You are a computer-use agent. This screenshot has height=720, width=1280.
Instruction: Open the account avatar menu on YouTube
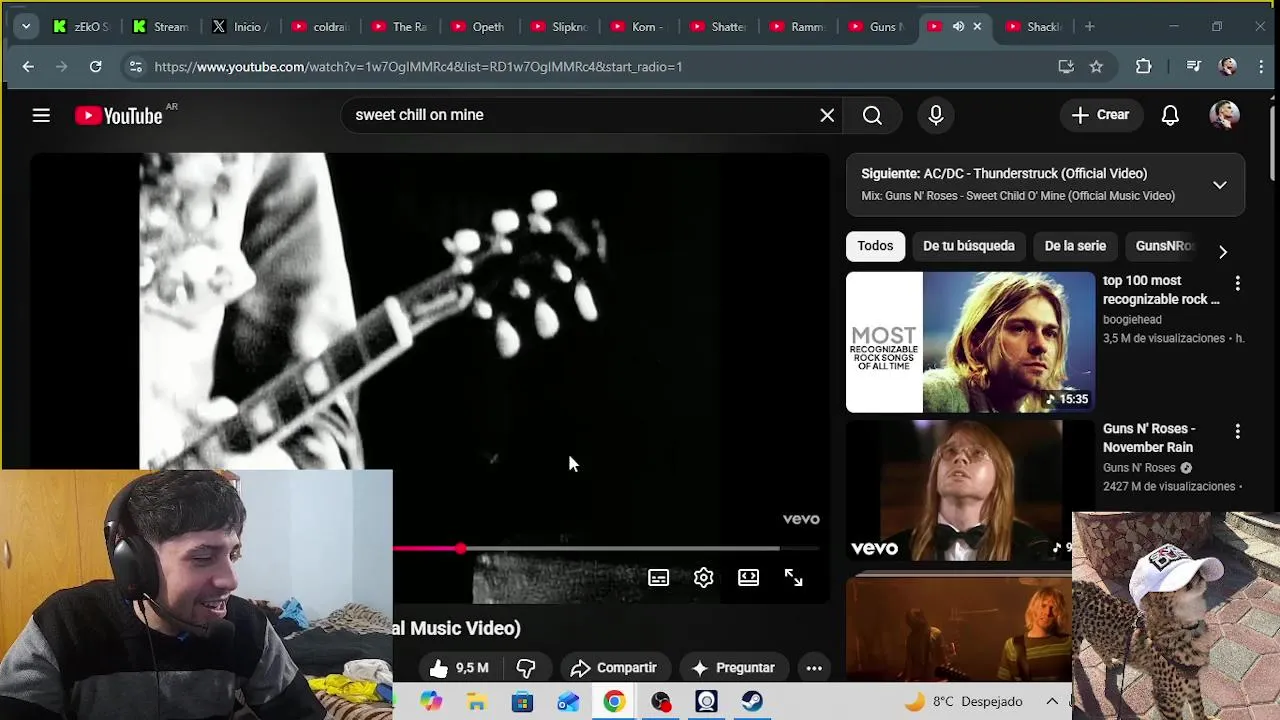tap(1224, 115)
